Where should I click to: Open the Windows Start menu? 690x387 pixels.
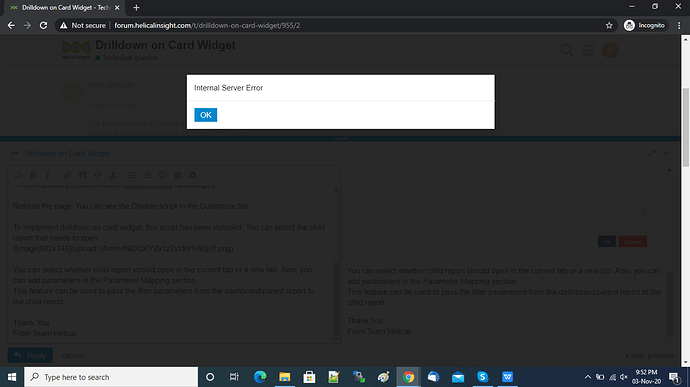pyautogui.click(x=12, y=377)
